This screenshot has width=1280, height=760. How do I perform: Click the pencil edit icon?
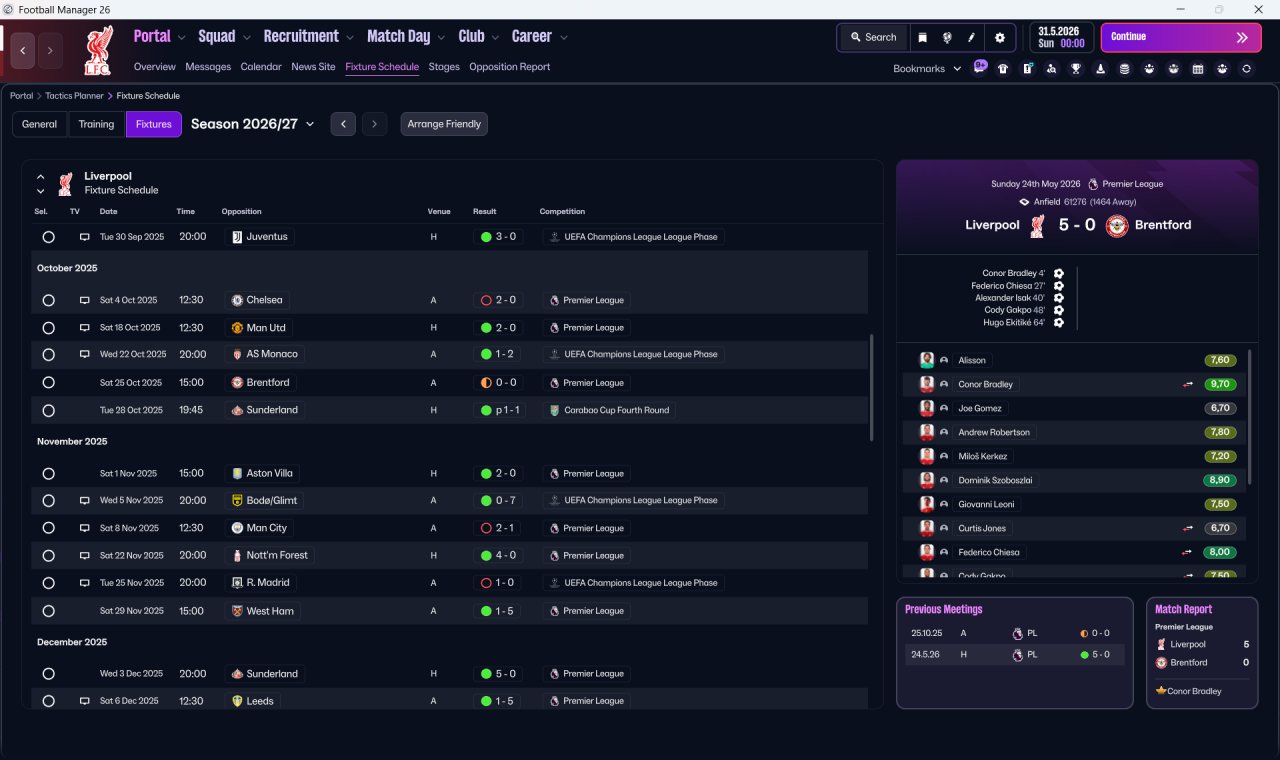pyautogui.click(x=971, y=37)
